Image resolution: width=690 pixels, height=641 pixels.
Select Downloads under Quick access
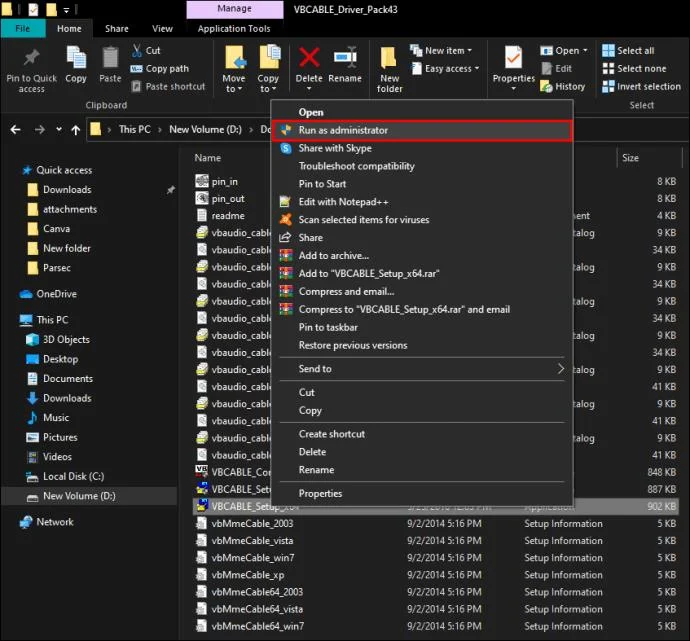(67, 190)
